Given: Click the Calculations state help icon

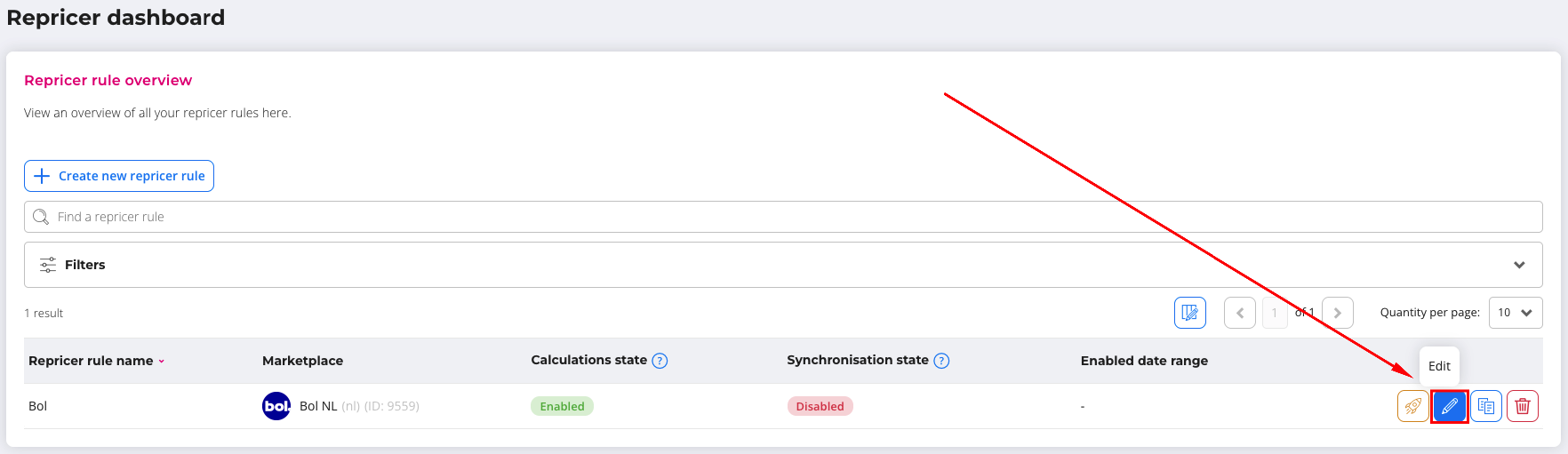Looking at the screenshot, I should pos(660,361).
